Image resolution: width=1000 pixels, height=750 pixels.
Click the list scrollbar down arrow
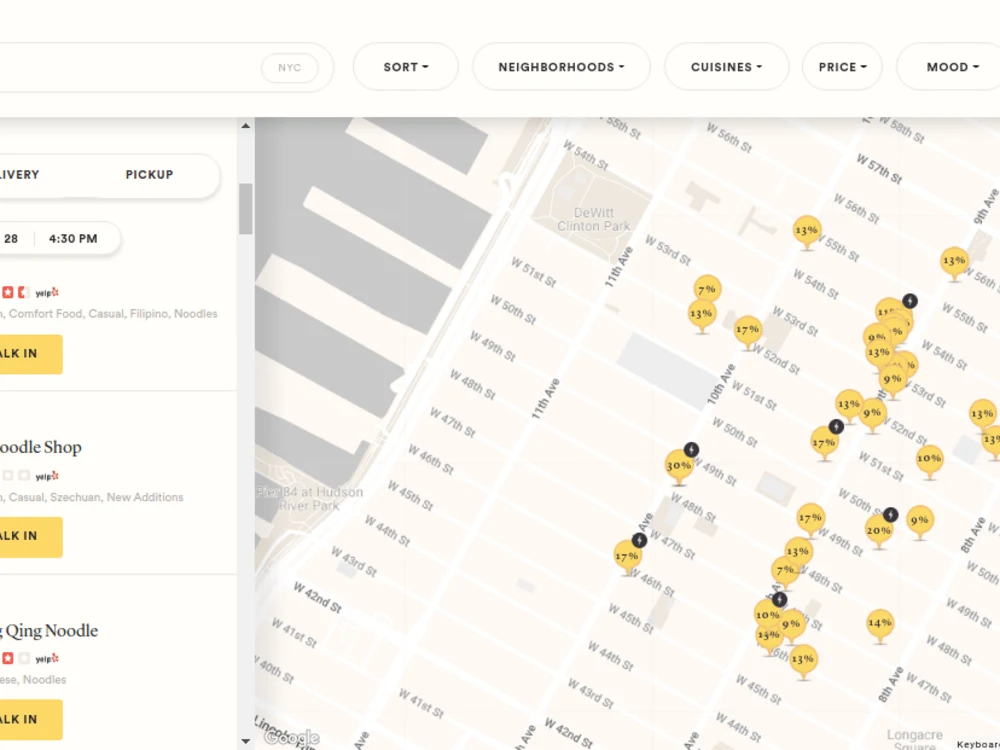[x=246, y=741]
